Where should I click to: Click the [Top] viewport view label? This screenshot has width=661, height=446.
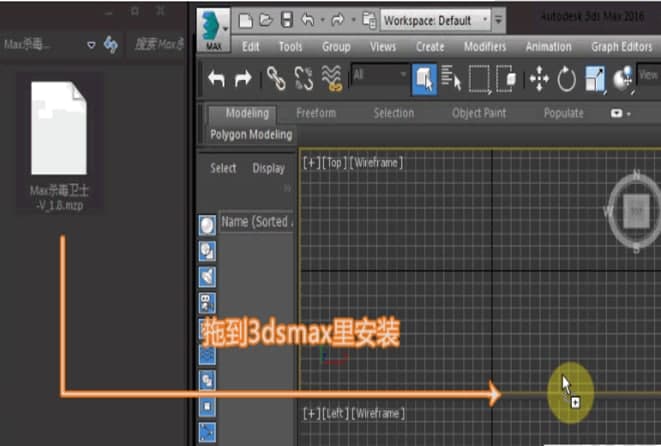(334, 163)
